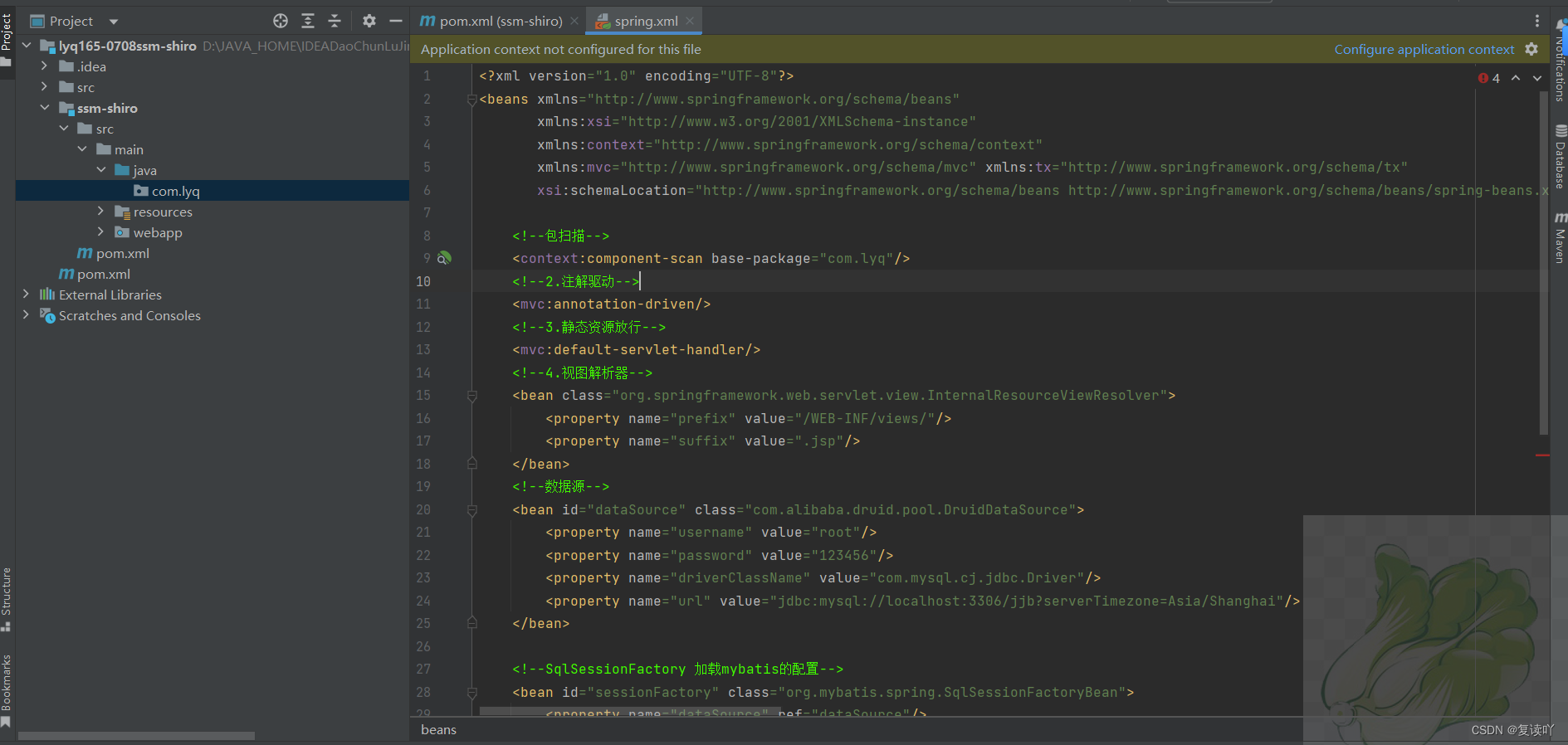This screenshot has width=1568, height=745.
Task: Expand the .idea folder
Action: coord(45,66)
